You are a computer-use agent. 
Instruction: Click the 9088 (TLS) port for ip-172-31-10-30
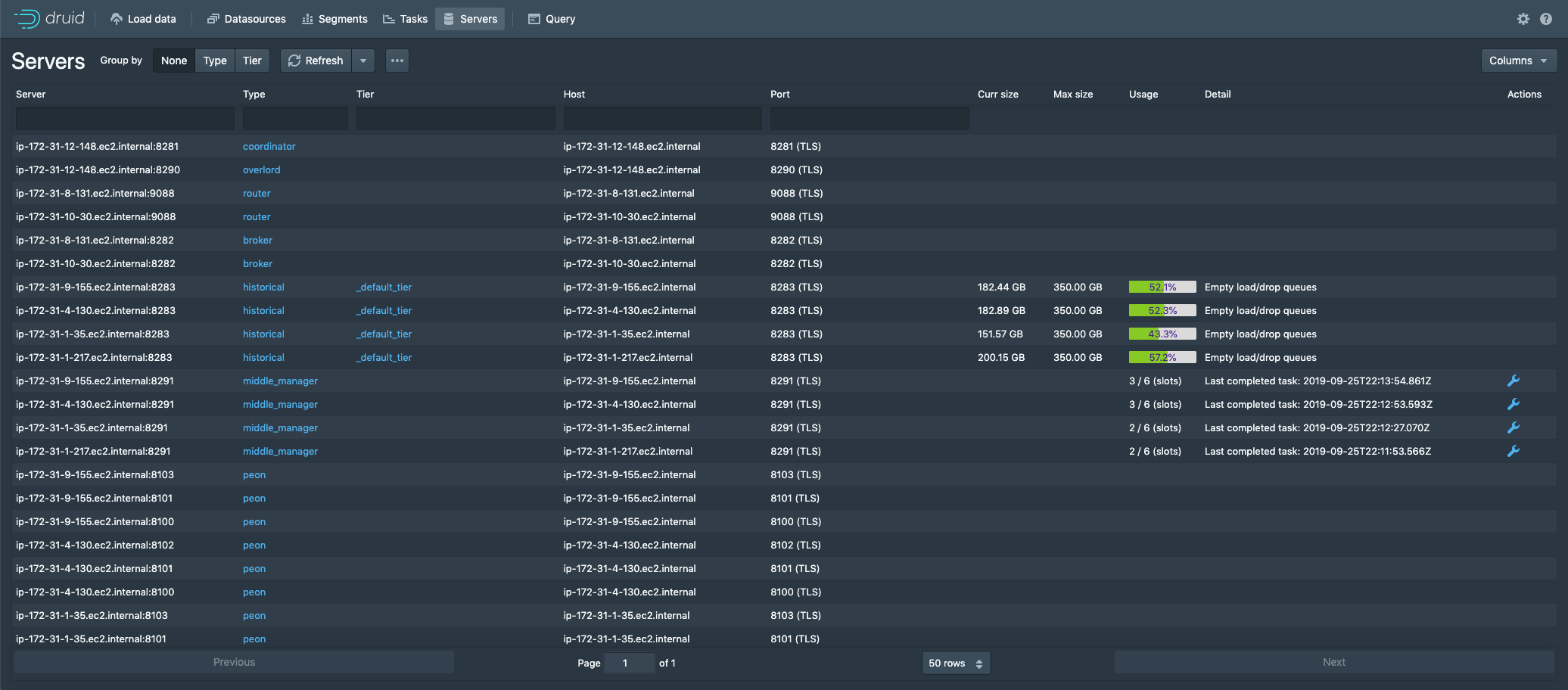[796, 216]
